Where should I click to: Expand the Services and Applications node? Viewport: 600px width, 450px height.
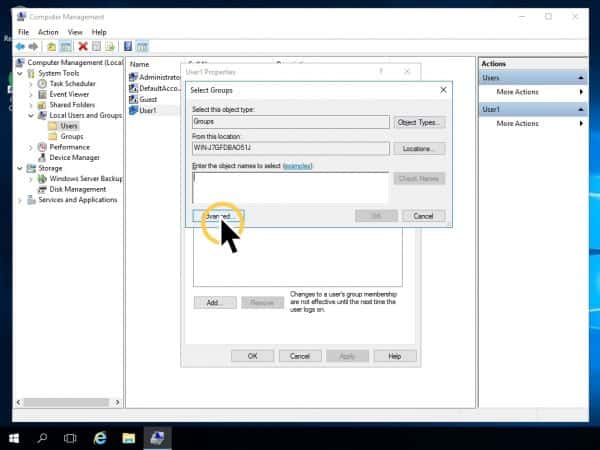click(x=19, y=200)
